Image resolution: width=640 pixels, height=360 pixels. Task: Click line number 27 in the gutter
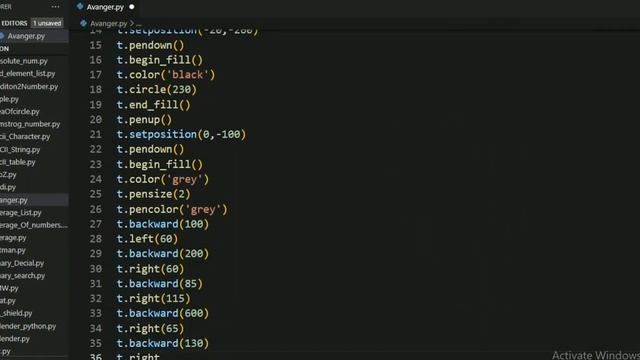click(96, 224)
